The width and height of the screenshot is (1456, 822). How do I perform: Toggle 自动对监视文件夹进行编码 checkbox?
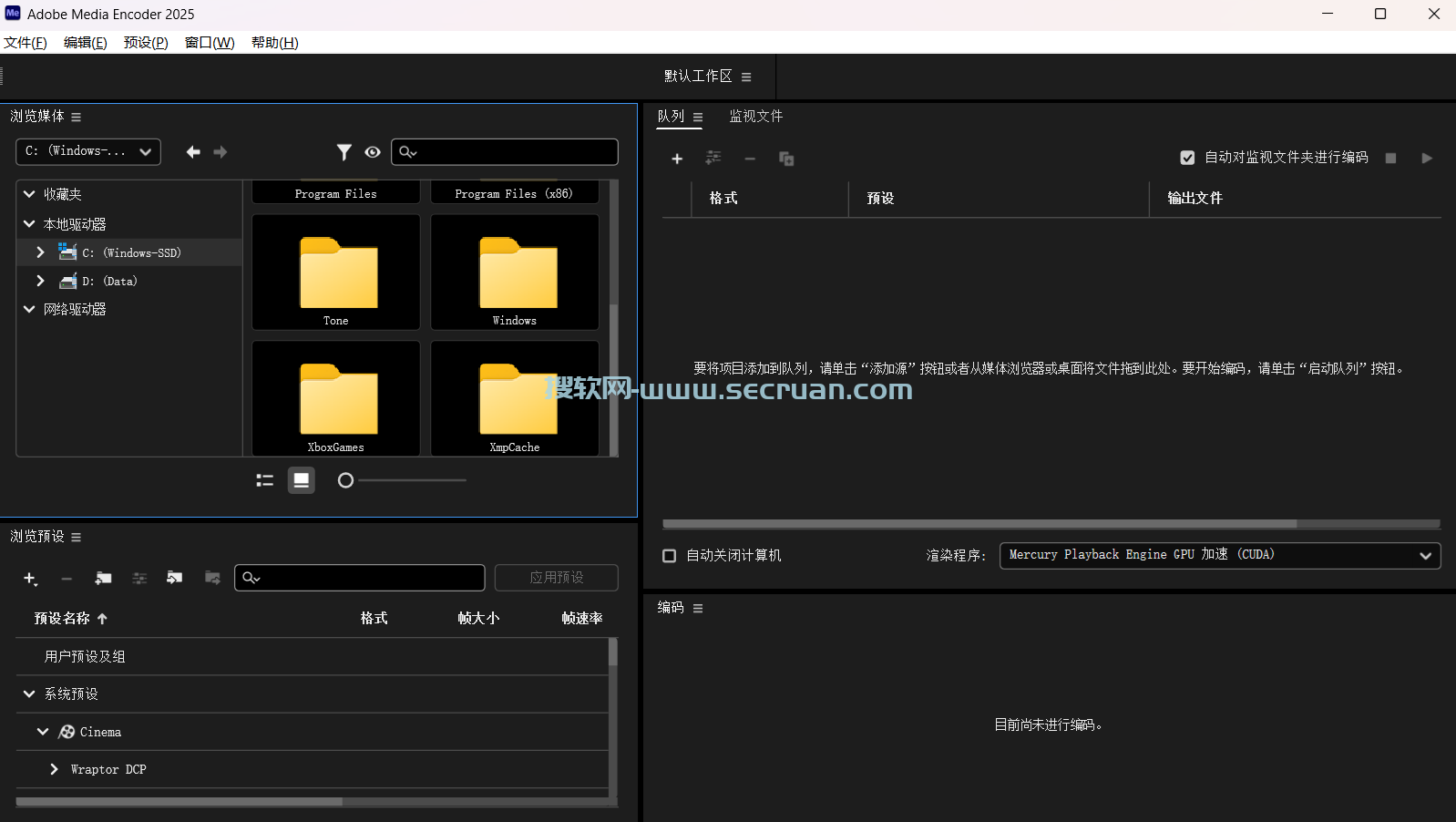[1187, 158]
